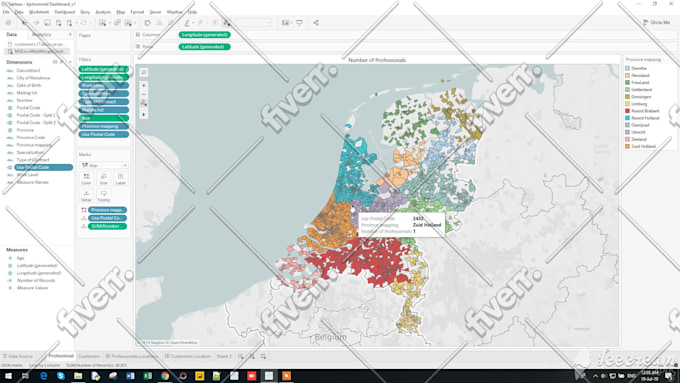Image resolution: width=680 pixels, height=383 pixels.
Task: Click the Longitude (generated) pill on Columns
Action: click(x=204, y=35)
